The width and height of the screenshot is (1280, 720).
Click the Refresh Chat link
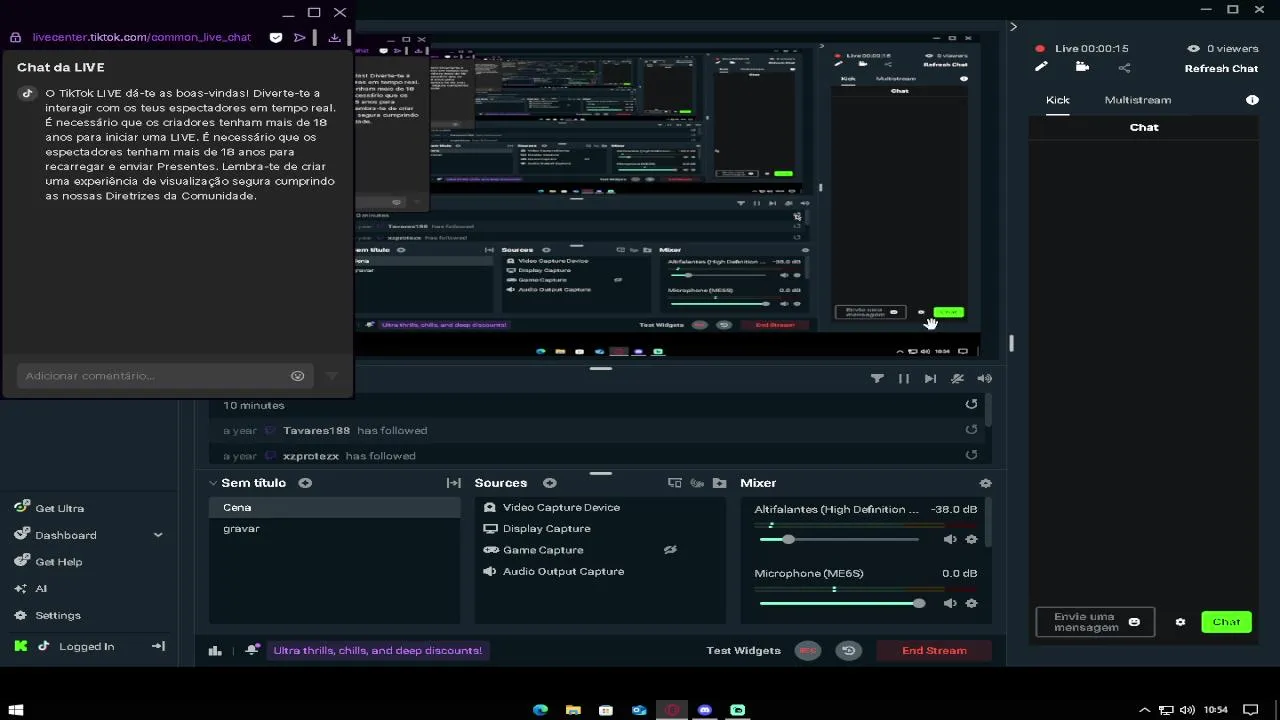tap(1221, 69)
